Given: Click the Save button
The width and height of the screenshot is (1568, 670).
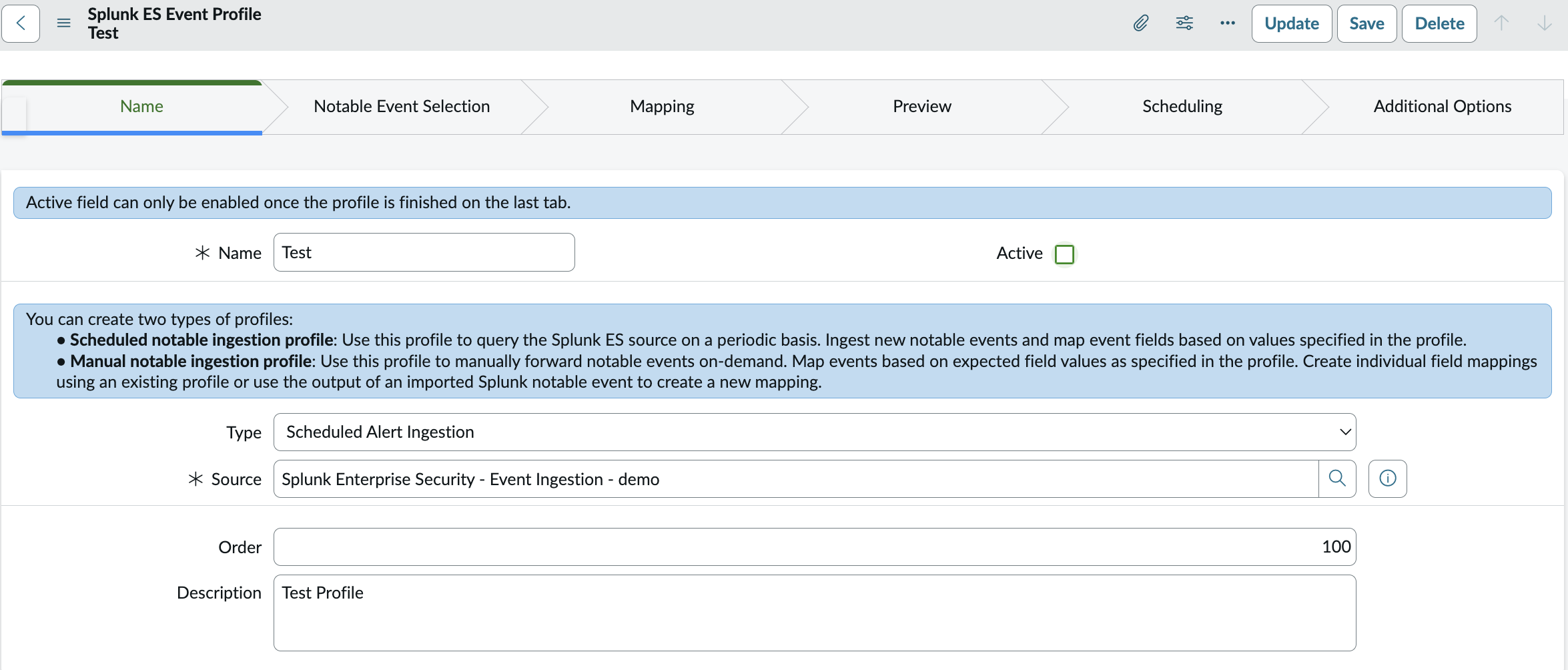Looking at the screenshot, I should (x=1366, y=23).
